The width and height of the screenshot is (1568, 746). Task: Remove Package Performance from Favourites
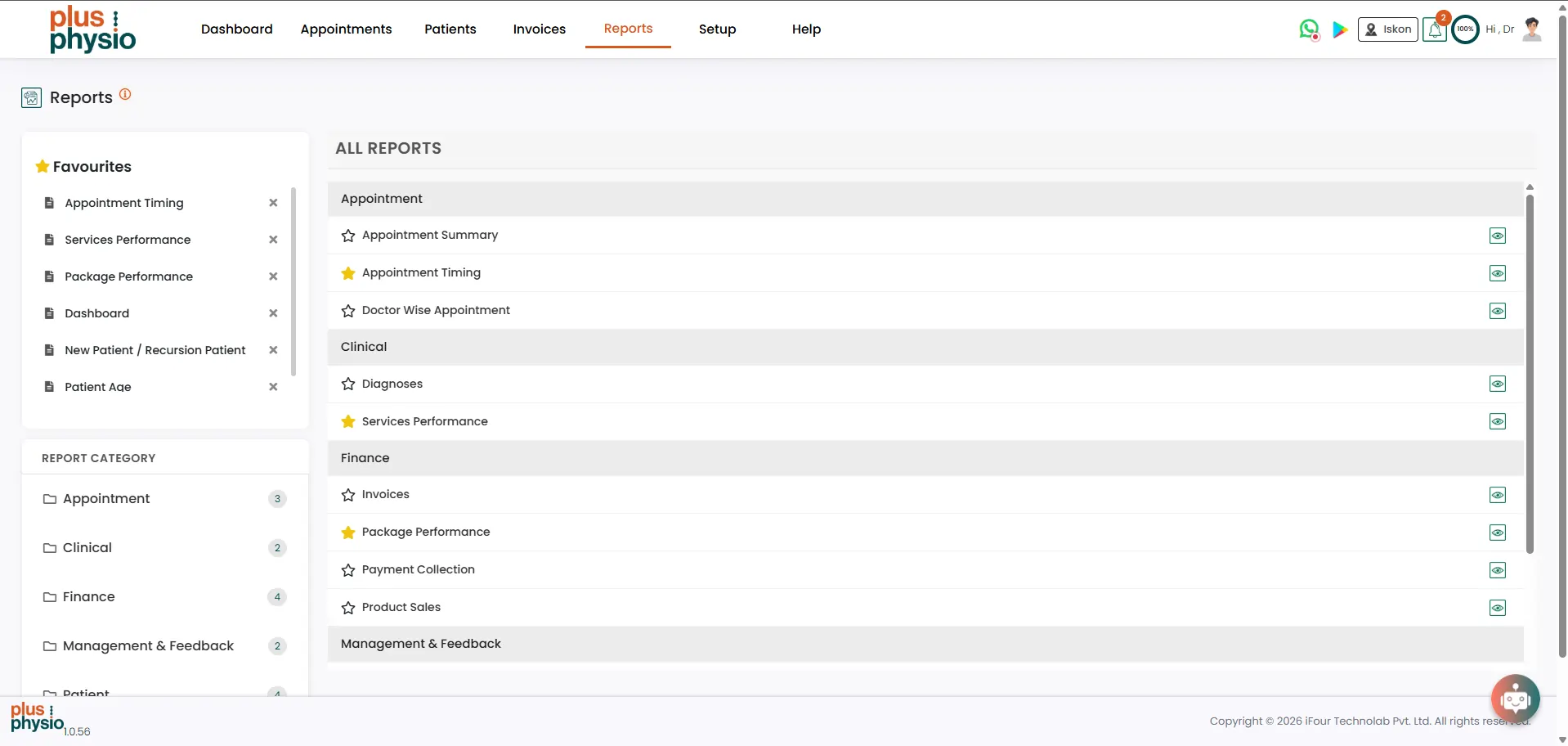273,276
